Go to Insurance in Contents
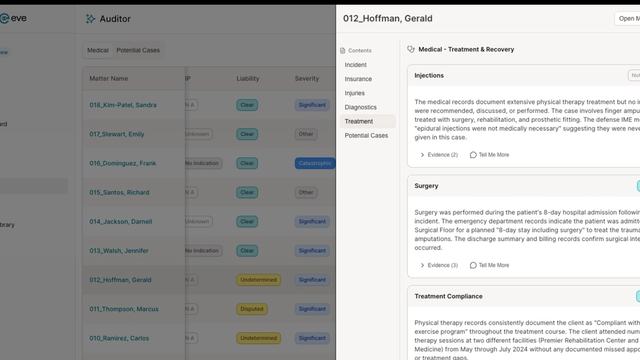640x360 pixels. 358,79
